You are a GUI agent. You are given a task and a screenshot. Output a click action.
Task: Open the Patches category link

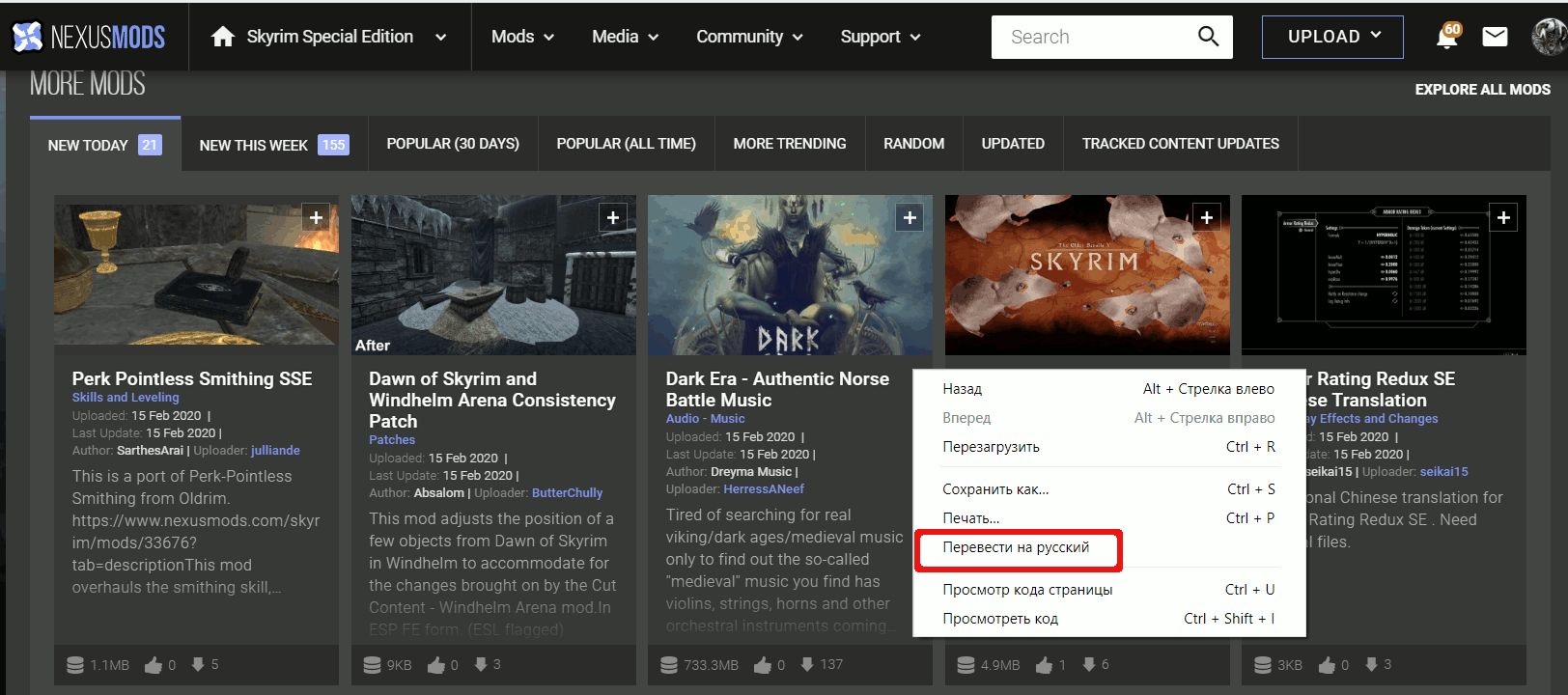392,440
